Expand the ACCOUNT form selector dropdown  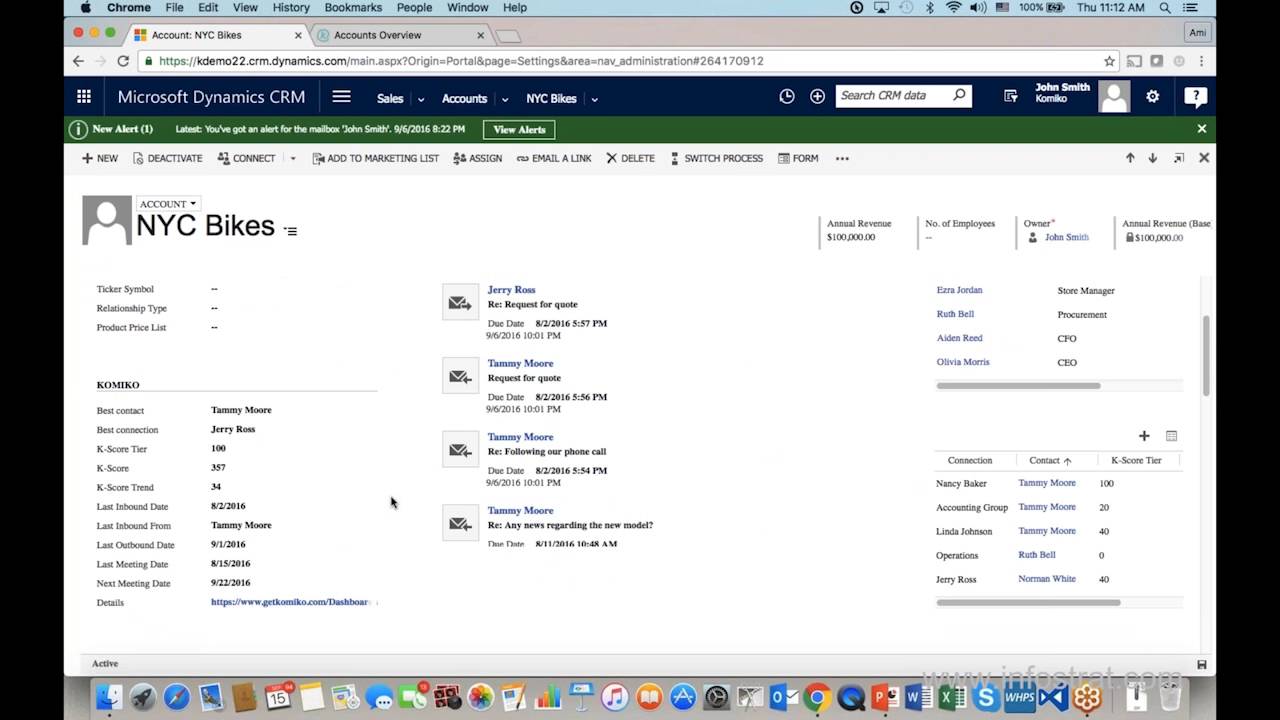(168, 204)
